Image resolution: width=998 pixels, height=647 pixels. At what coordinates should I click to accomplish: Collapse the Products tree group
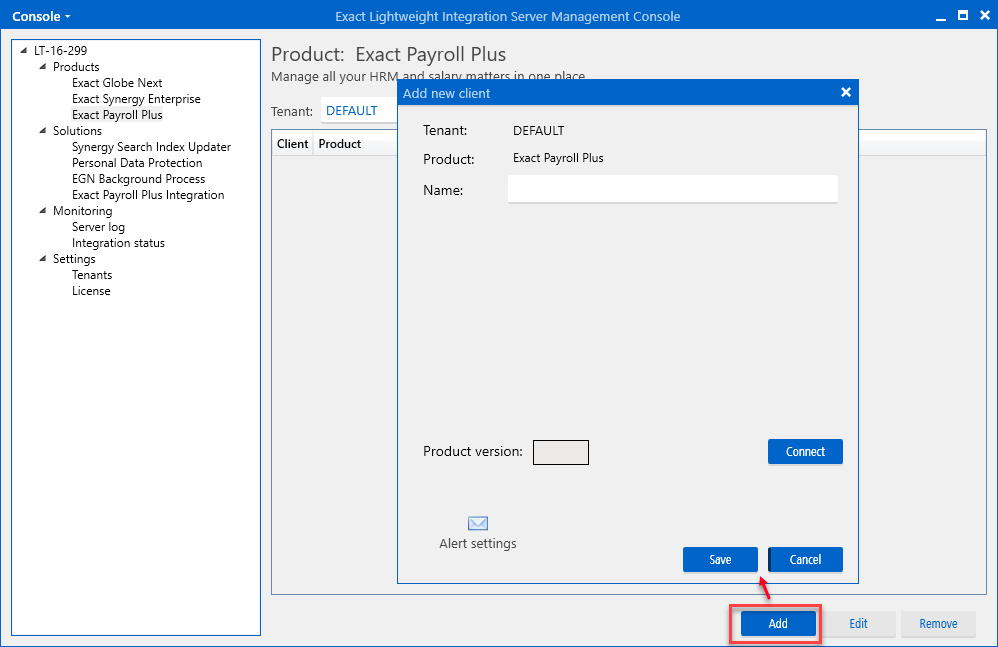tap(43, 67)
